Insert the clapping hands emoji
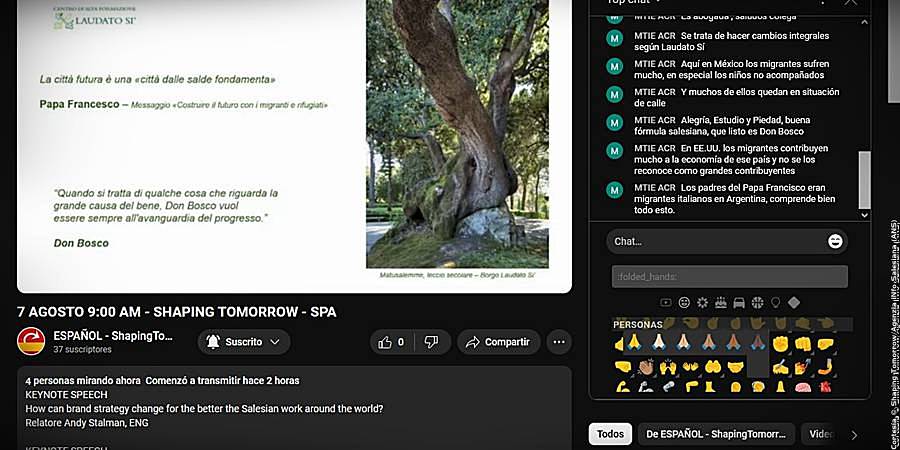900x450 pixels. click(646, 366)
